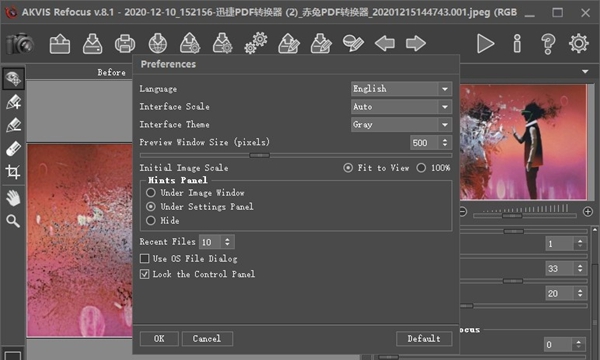Load guiding lines with pencil-upload icon
The width and height of the screenshot is (600, 360).
[289, 43]
